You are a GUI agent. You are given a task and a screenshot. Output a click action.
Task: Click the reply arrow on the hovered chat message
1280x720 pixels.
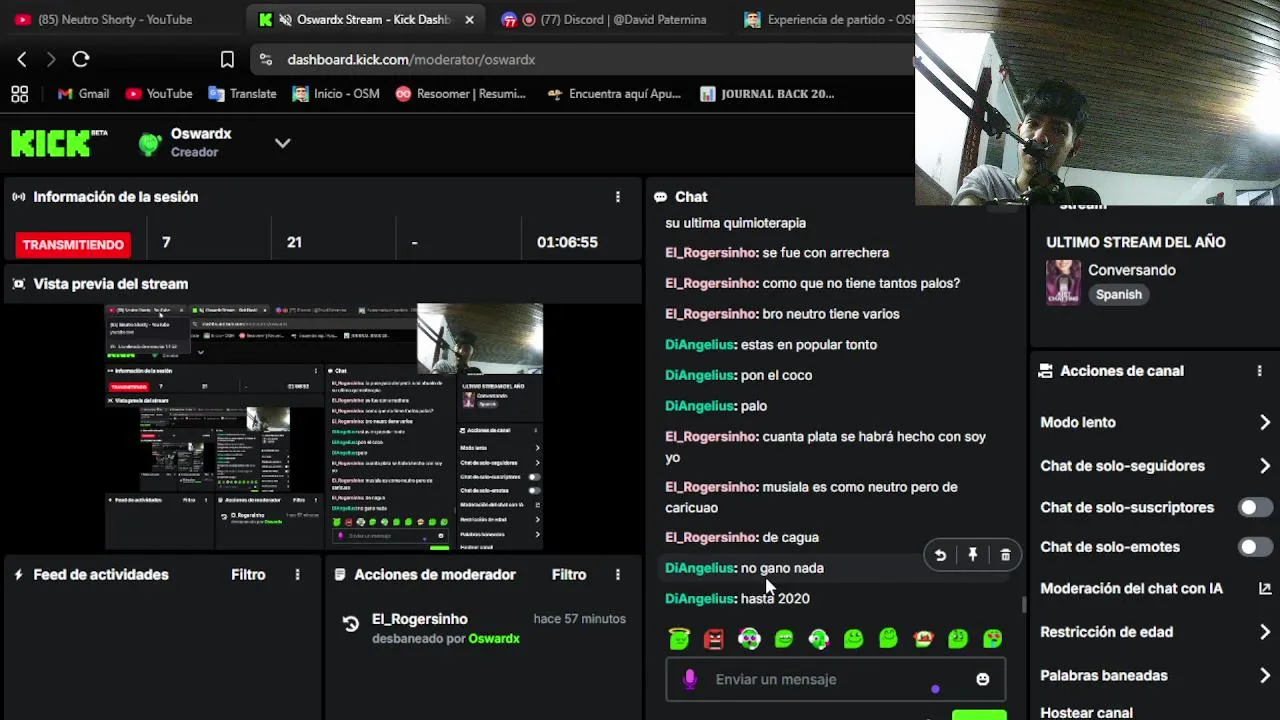pos(940,555)
